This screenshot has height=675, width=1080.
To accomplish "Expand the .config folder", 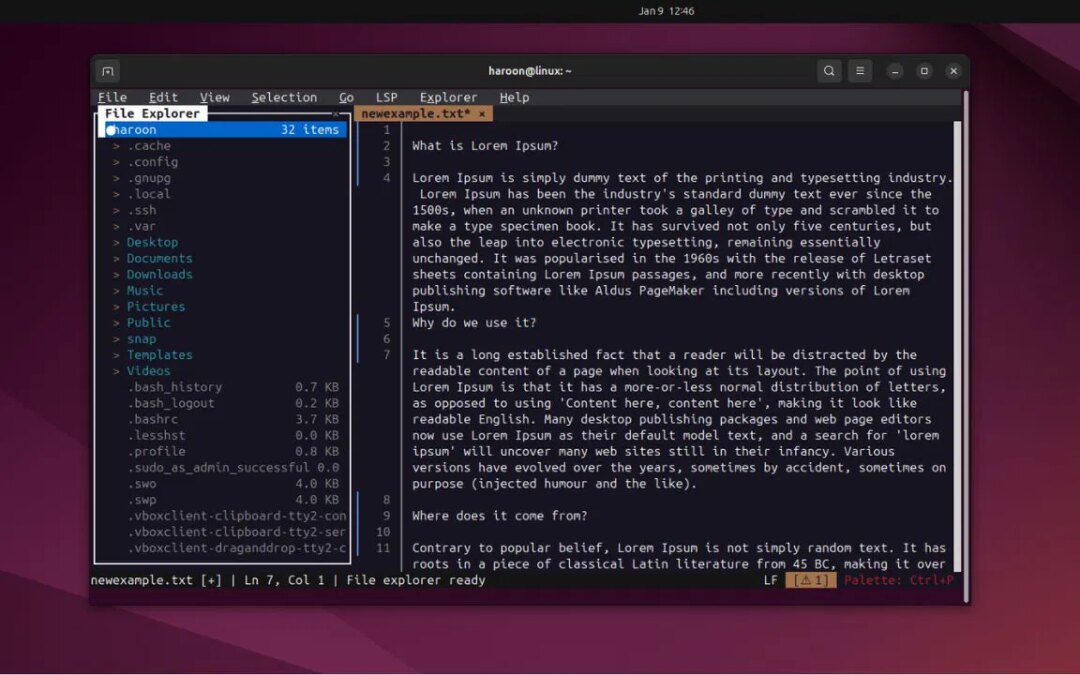I will click(152, 161).
